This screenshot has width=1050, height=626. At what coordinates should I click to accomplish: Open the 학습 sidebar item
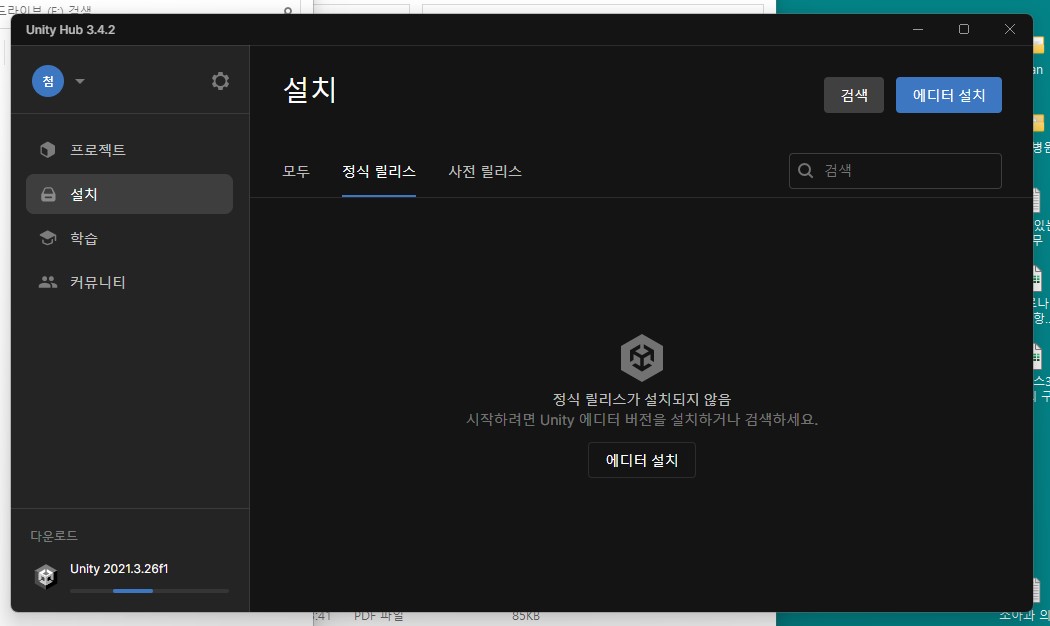coord(129,238)
